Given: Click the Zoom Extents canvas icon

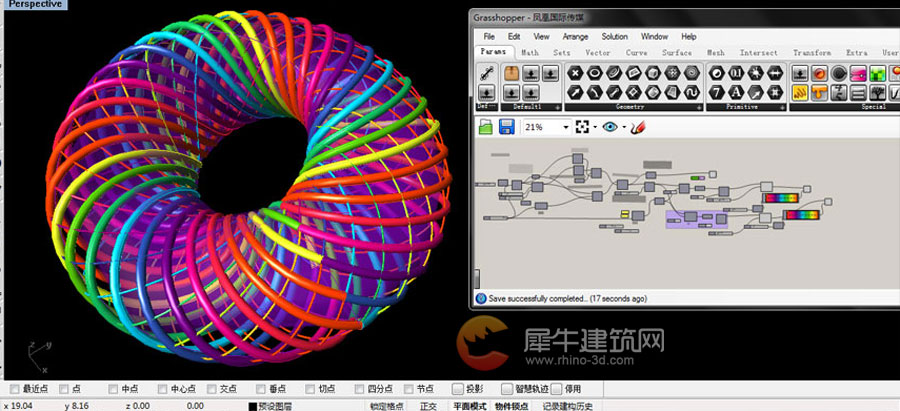Looking at the screenshot, I should click(583, 127).
